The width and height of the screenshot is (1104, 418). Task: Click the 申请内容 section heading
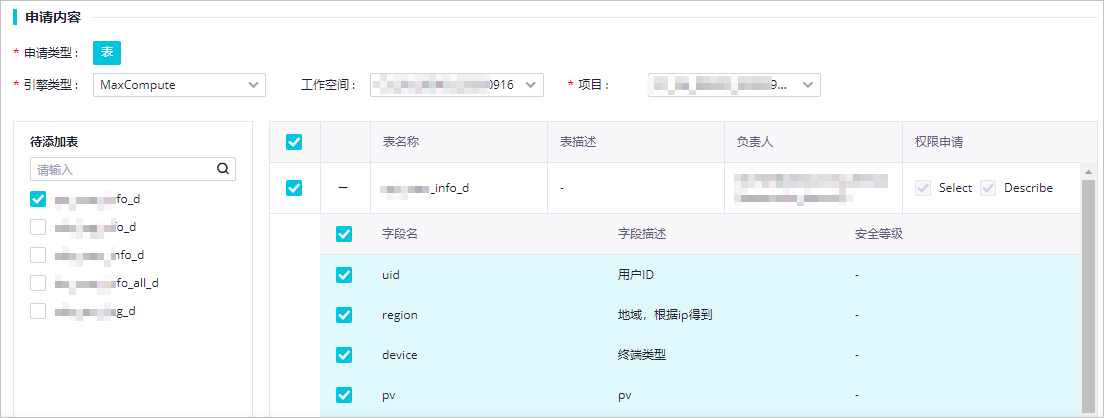53,18
